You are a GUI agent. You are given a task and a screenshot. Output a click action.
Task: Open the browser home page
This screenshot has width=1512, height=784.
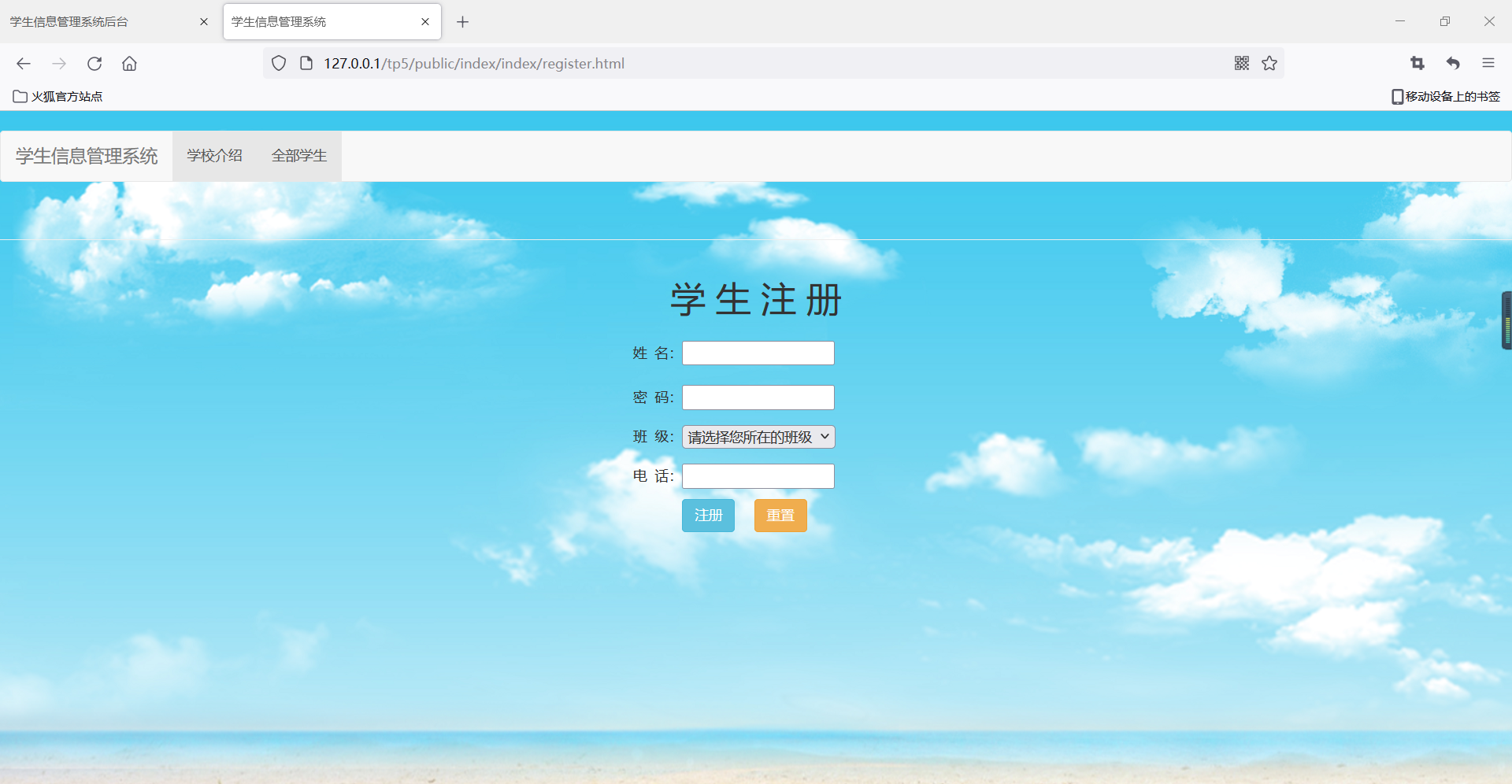[129, 64]
